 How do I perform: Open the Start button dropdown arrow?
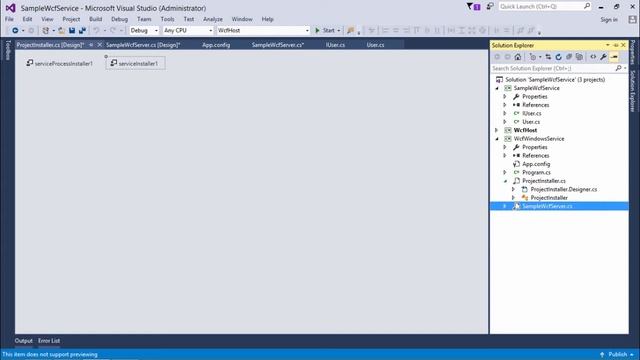tap(338, 31)
